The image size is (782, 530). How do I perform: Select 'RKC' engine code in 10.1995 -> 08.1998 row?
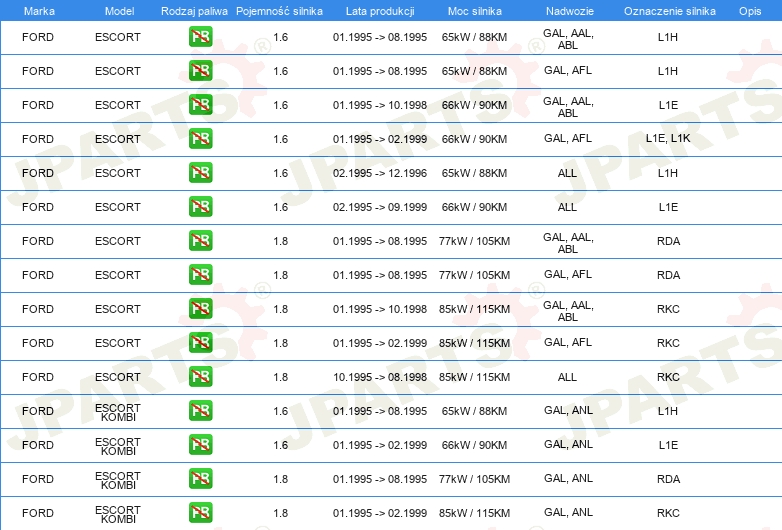pos(668,377)
